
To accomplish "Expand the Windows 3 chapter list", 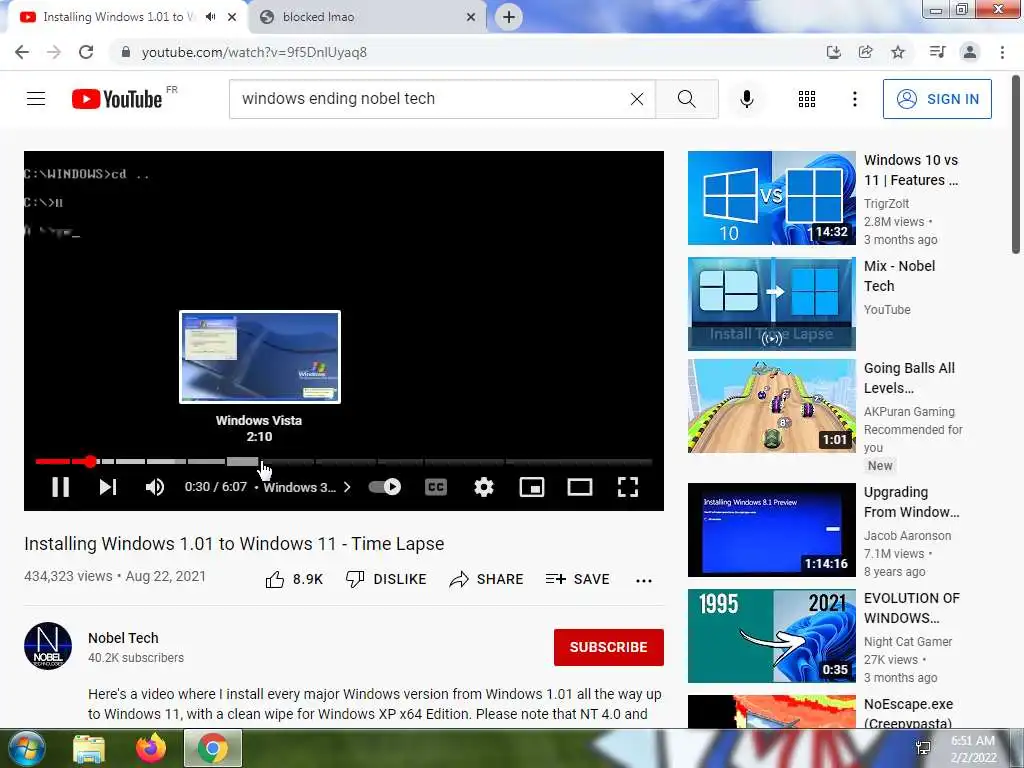I will pos(307,487).
